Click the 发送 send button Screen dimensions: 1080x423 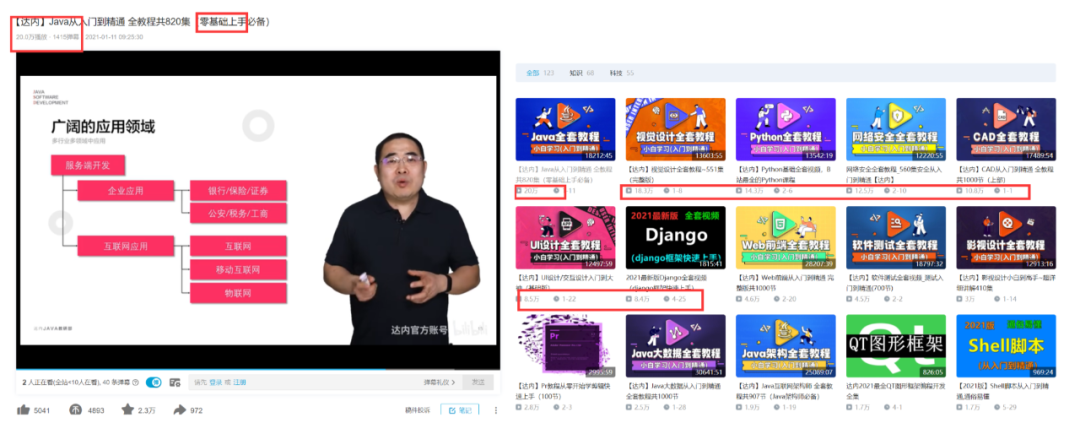point(478,382)
